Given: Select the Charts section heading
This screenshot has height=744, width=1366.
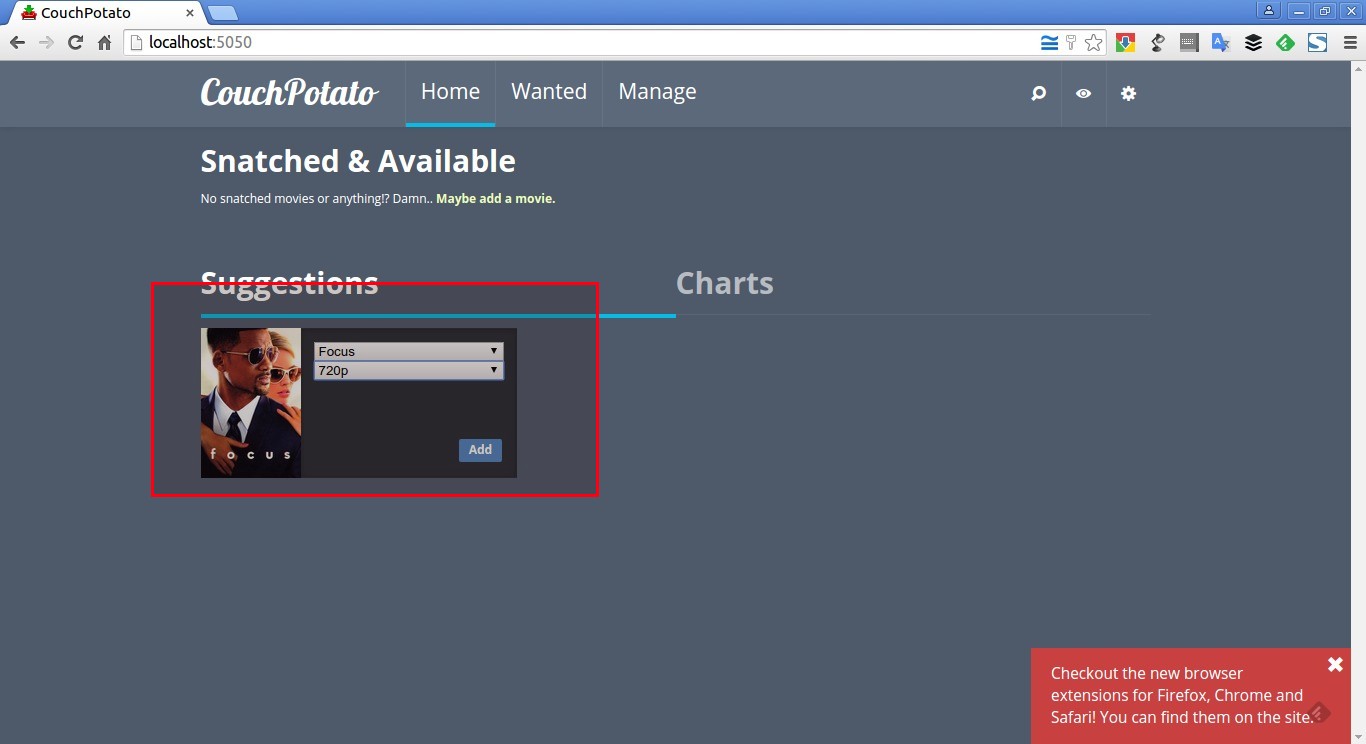Looking at the screenshot, I should (x=724, y=283).
